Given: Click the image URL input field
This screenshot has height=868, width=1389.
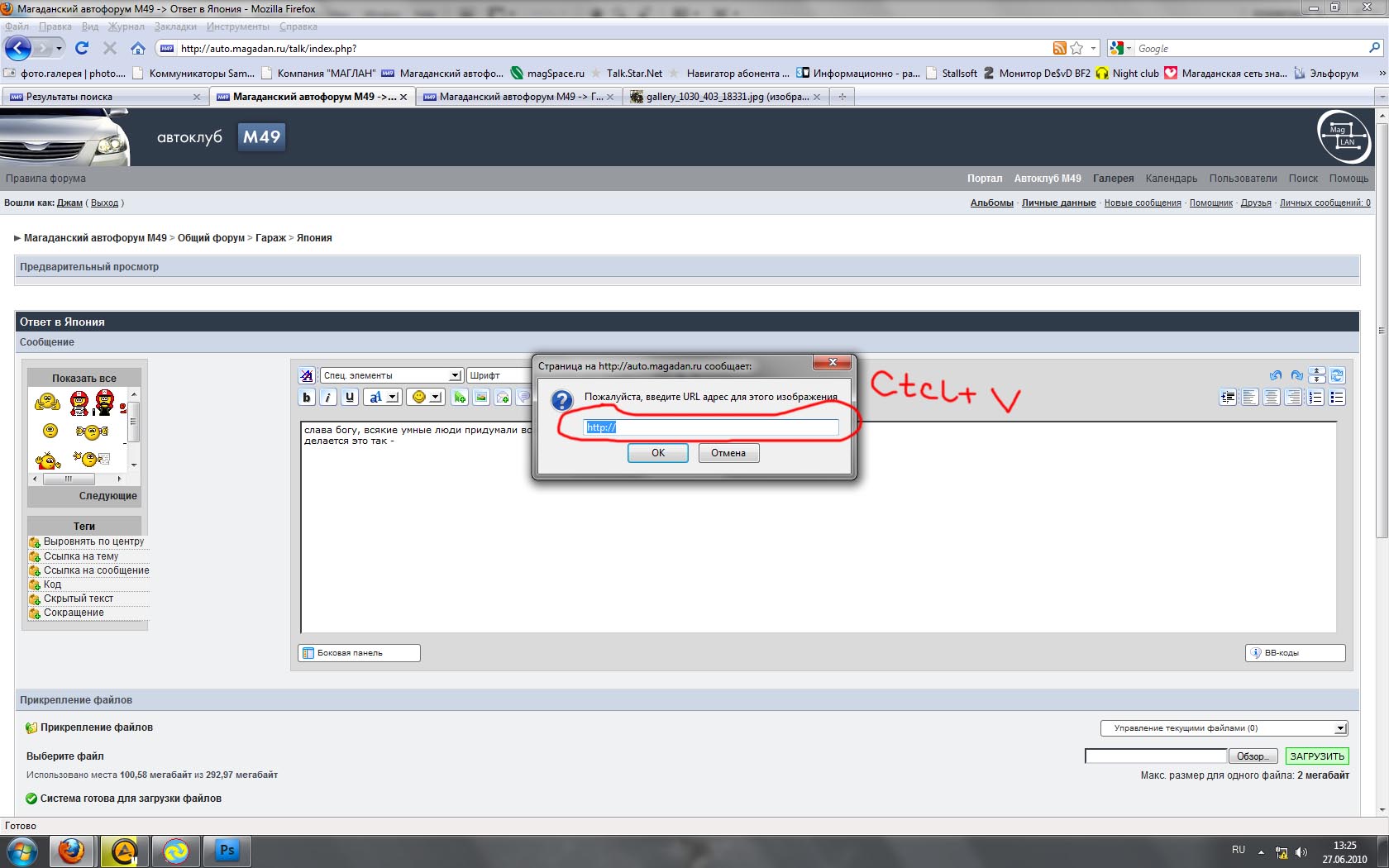Looking at the screenshot, I should click(711, 427).
